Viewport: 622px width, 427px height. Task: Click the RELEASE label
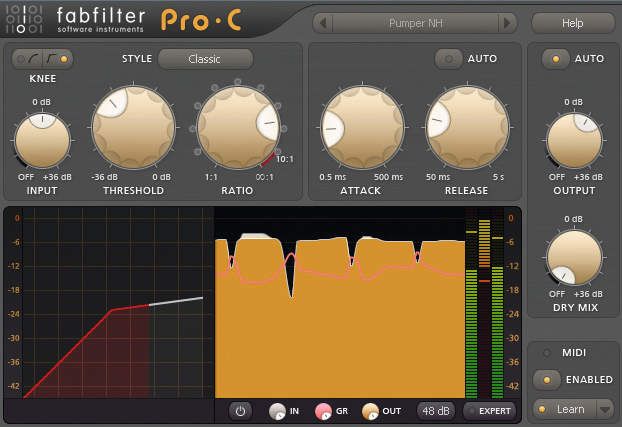(466, 190)
